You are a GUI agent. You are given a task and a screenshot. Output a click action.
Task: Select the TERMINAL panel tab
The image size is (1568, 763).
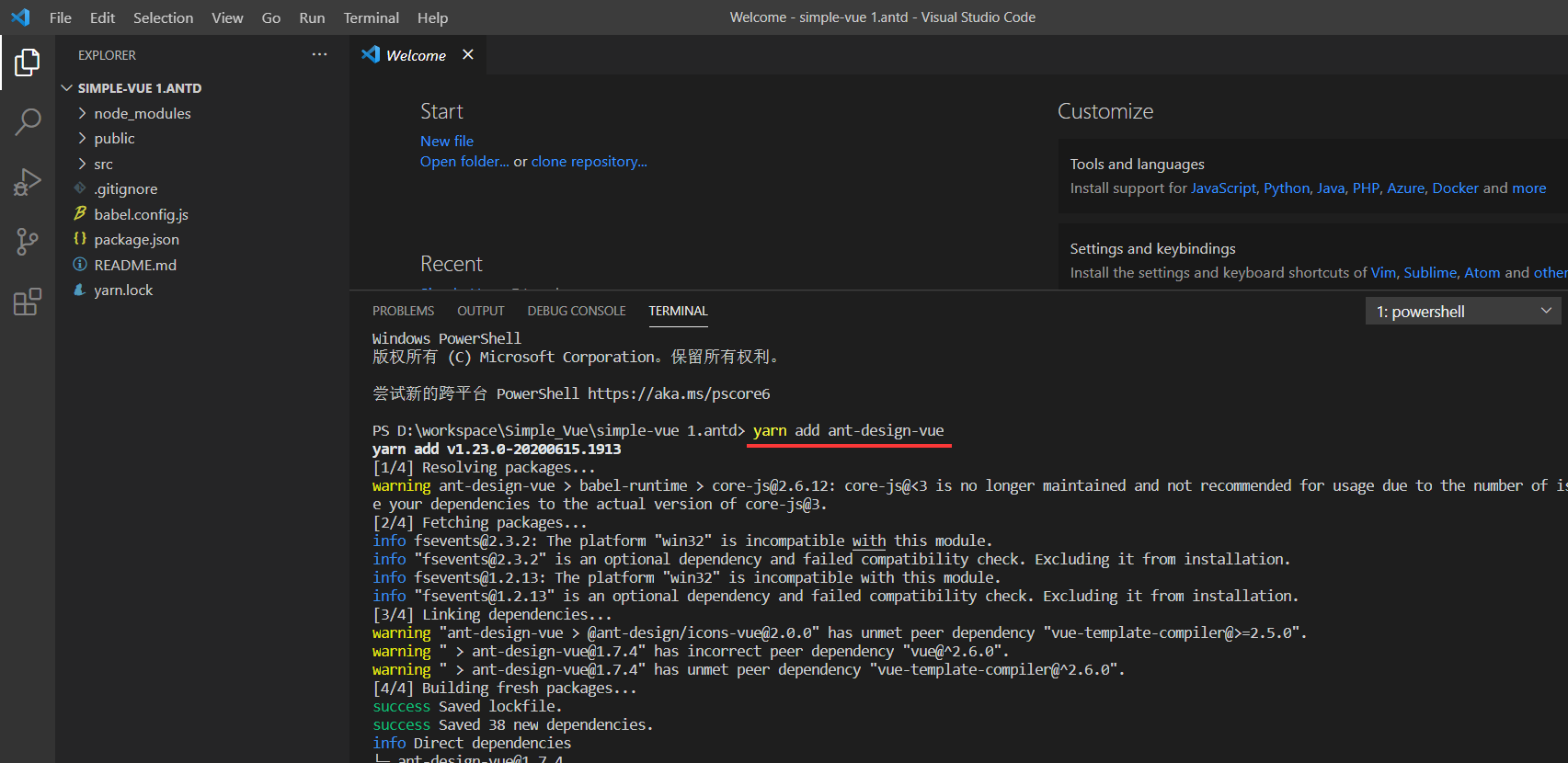[678, 311]
